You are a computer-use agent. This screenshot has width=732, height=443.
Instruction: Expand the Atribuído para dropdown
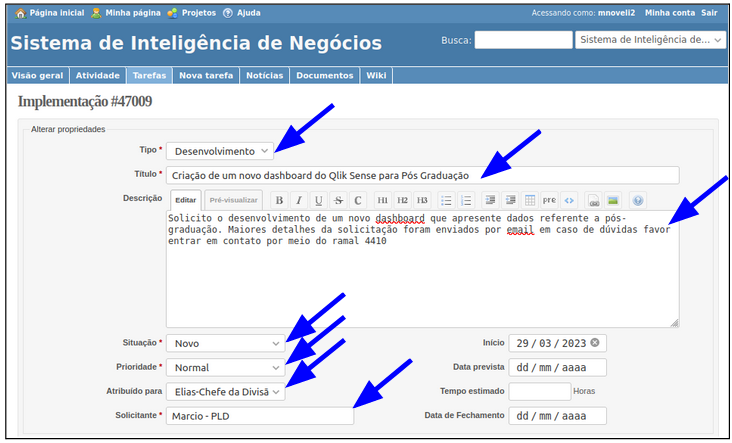[226, 392]
